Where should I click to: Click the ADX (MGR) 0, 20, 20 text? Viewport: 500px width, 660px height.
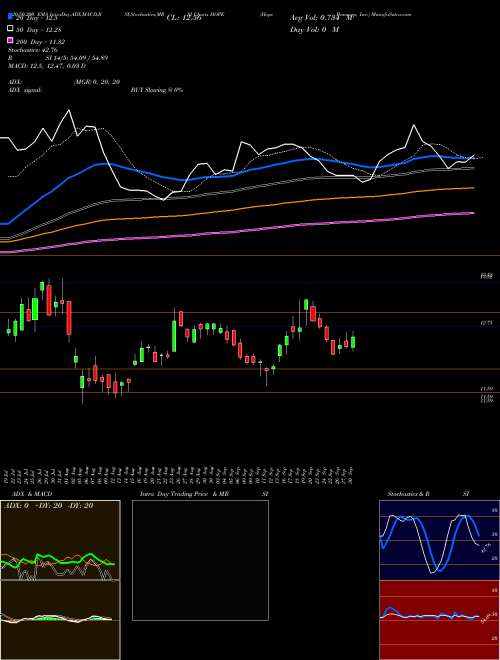(x=64, y=82)
